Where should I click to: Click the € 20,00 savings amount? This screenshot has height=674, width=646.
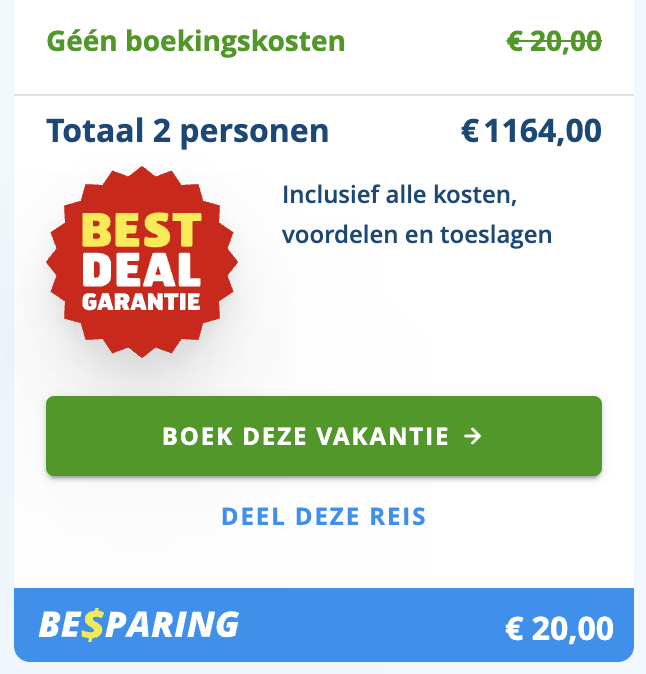(x=559, y=629)
